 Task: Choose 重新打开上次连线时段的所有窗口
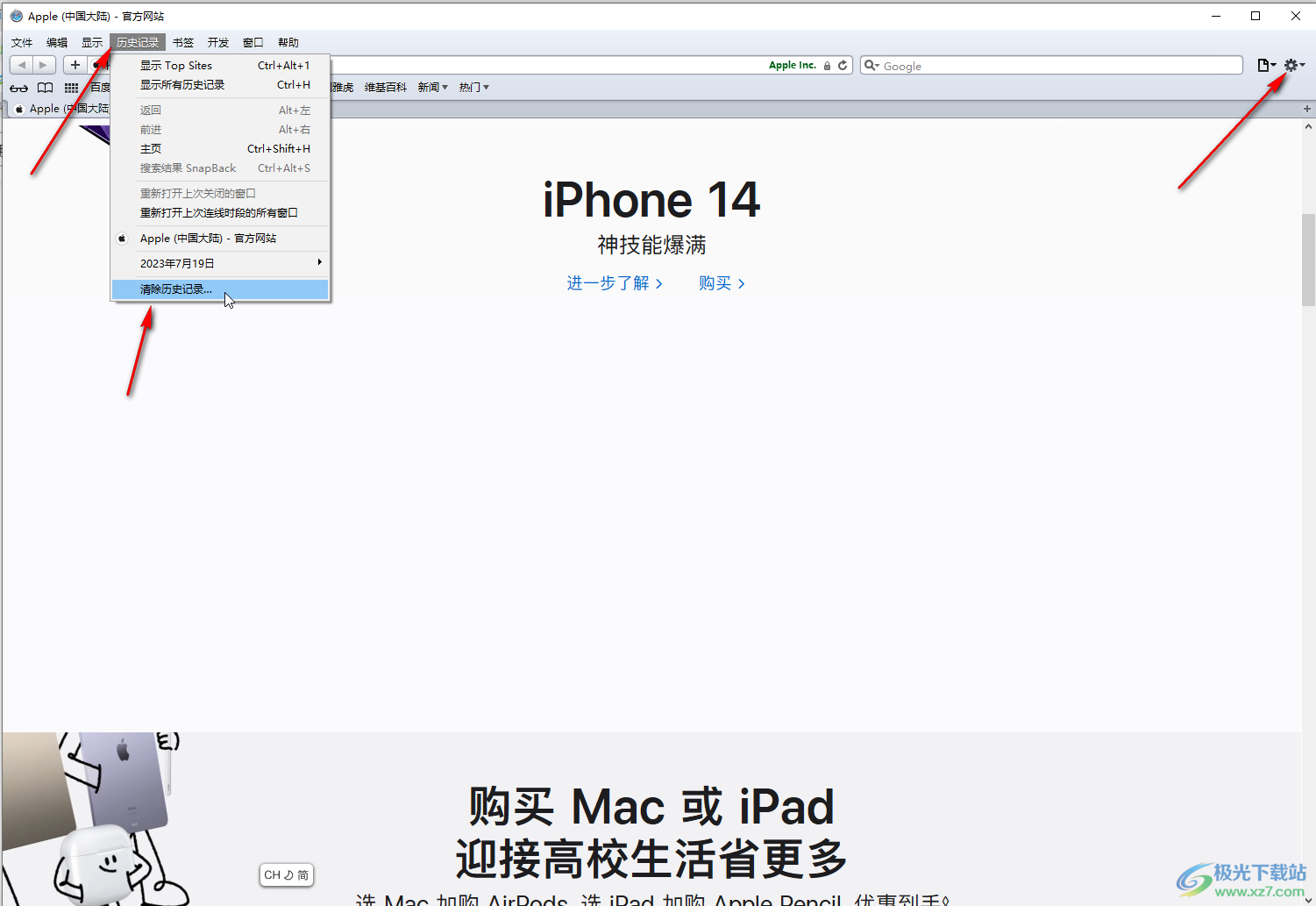(x=220, y=213)
